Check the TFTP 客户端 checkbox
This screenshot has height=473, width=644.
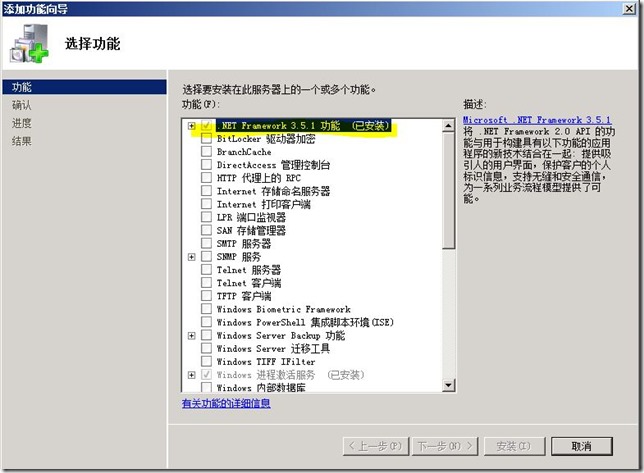click(x=207, y=296)
